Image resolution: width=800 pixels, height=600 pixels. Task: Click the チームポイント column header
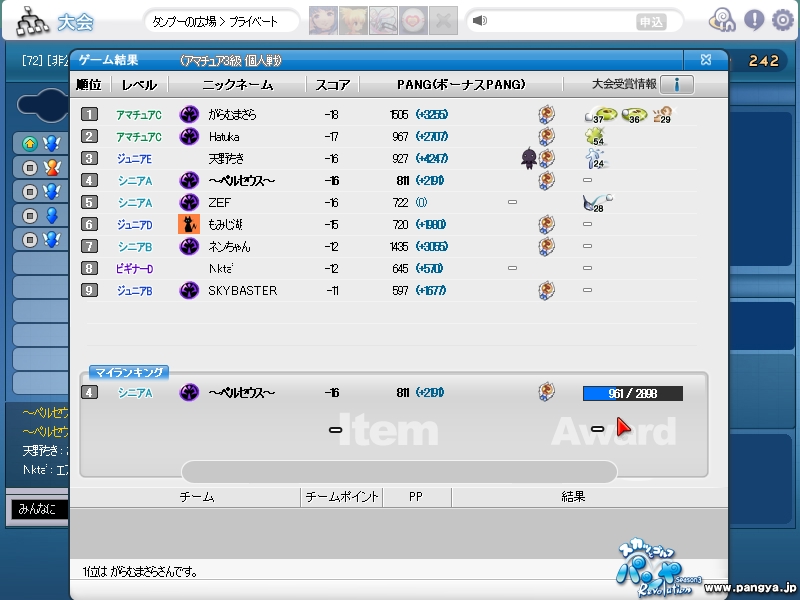(x=342, y=497)
